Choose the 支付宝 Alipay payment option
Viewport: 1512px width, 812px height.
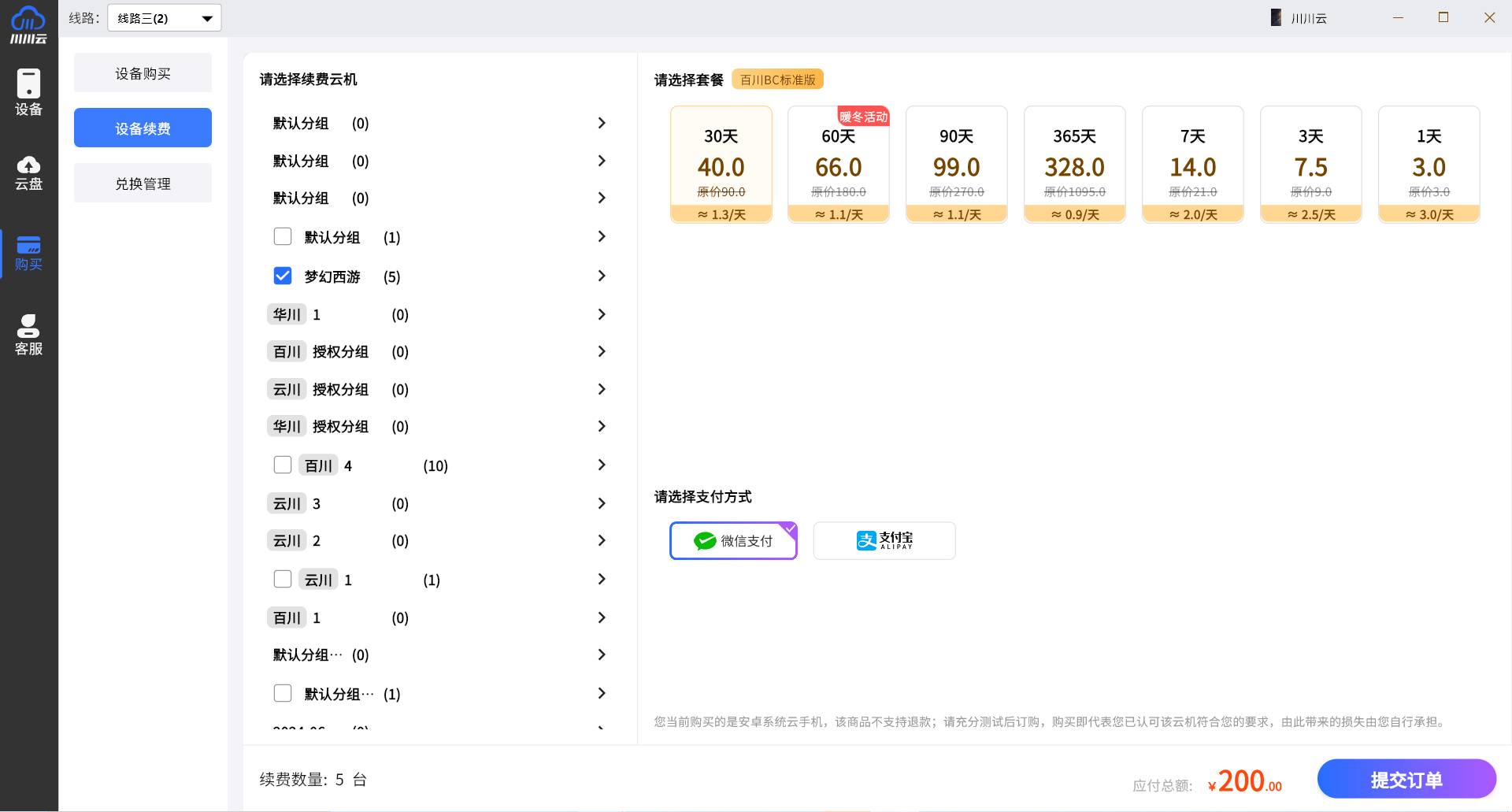click(x=884, y=541)
